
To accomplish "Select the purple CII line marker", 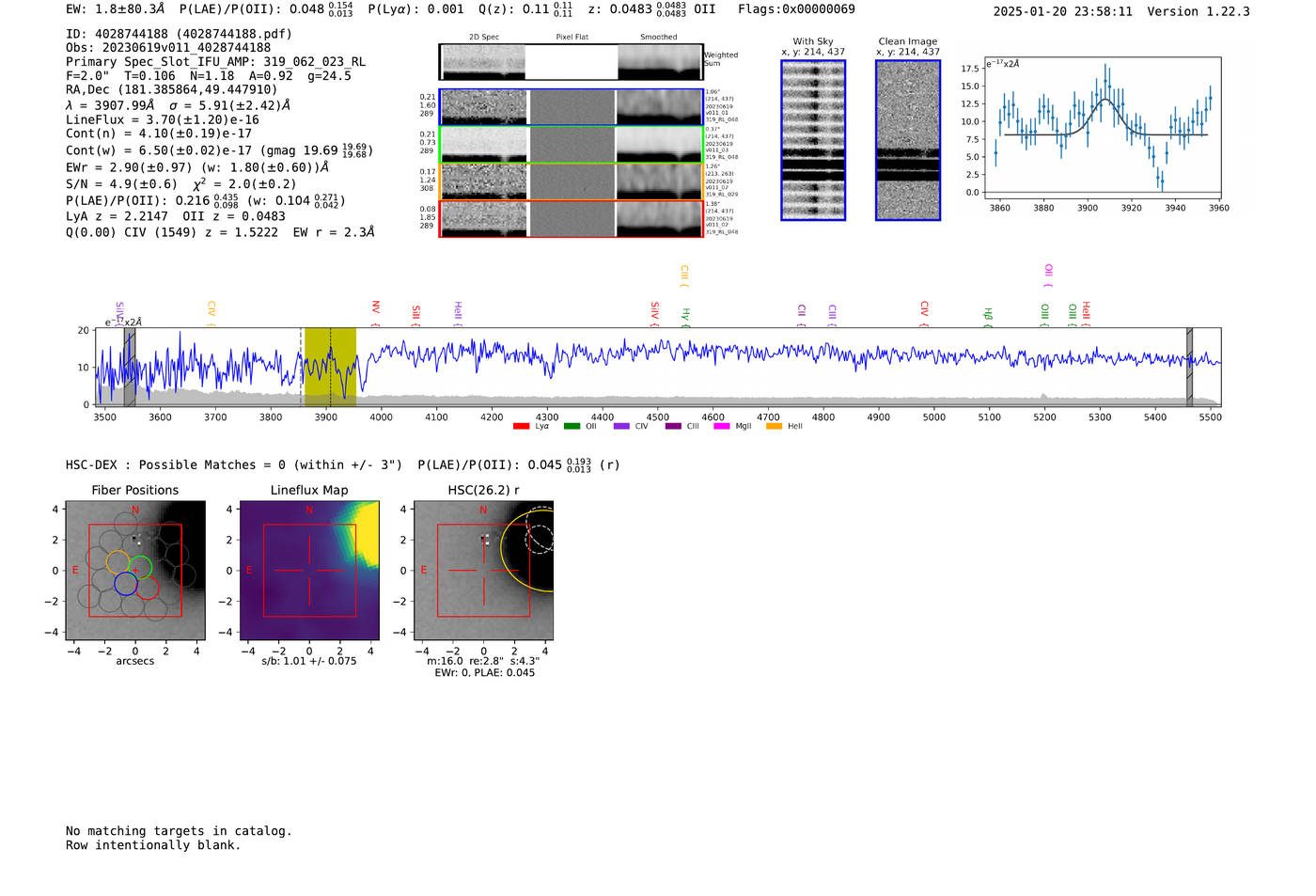I will pos(801,315).
